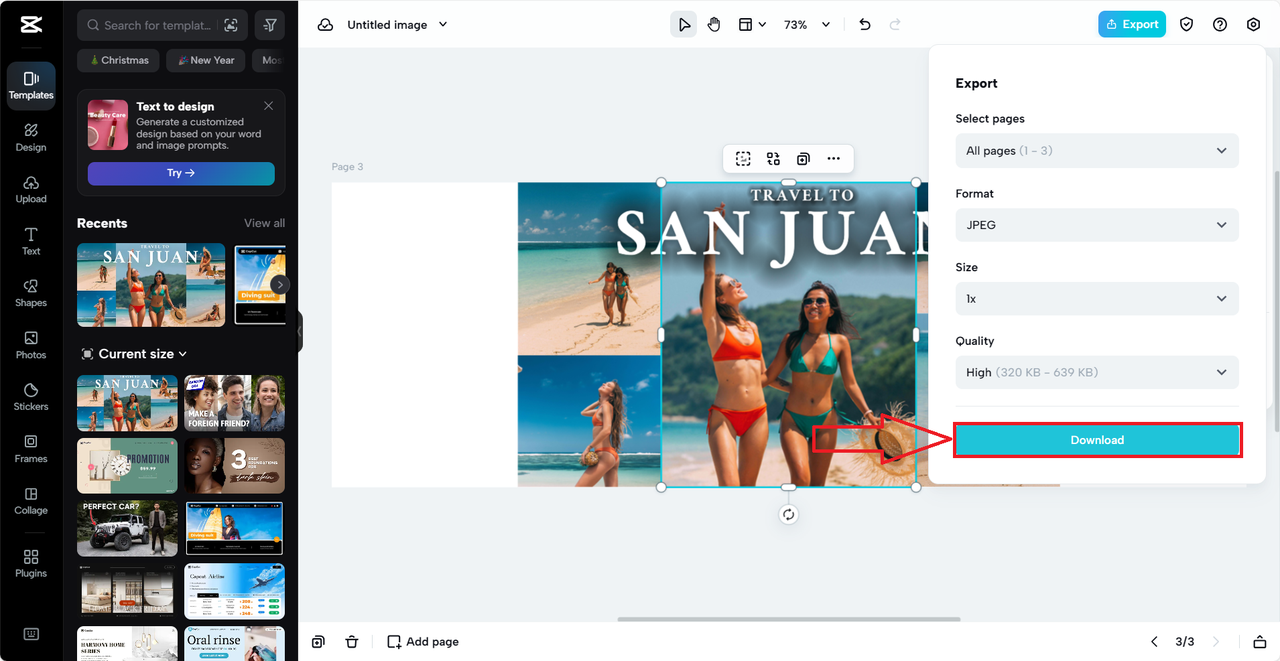Screen dimensions: 1280x661
Task: Select the Christmas category chip
Action: tap(119, 60)
